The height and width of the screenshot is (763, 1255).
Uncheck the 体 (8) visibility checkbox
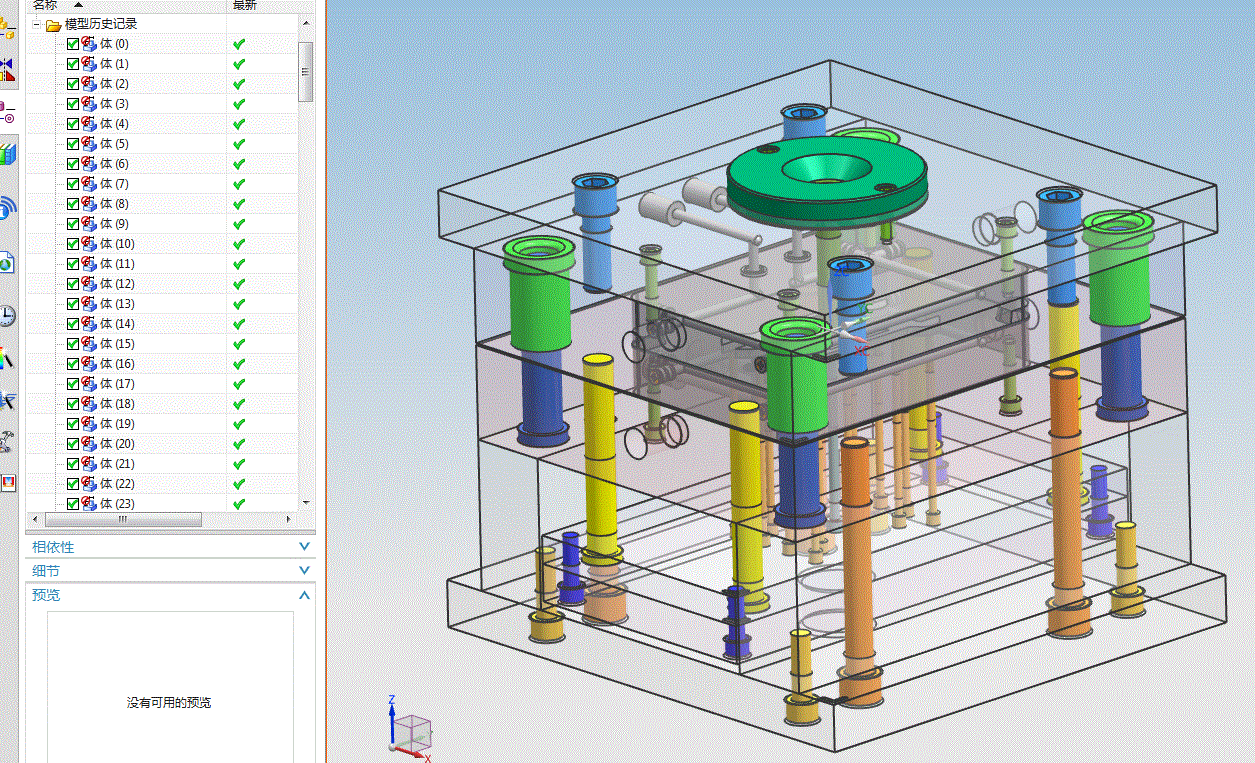73,204
